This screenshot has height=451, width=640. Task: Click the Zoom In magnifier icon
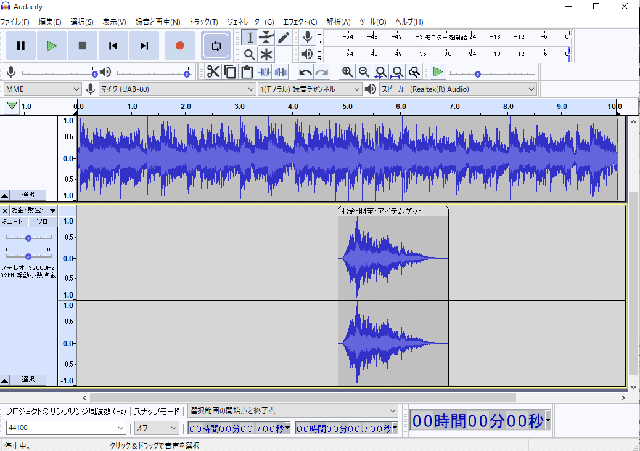(x=347, y=72)
